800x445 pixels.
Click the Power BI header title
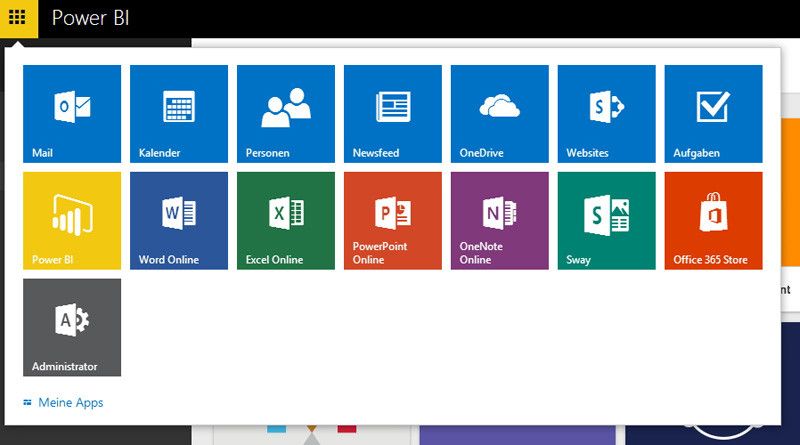pyautogui.click(x=90, y=18)
